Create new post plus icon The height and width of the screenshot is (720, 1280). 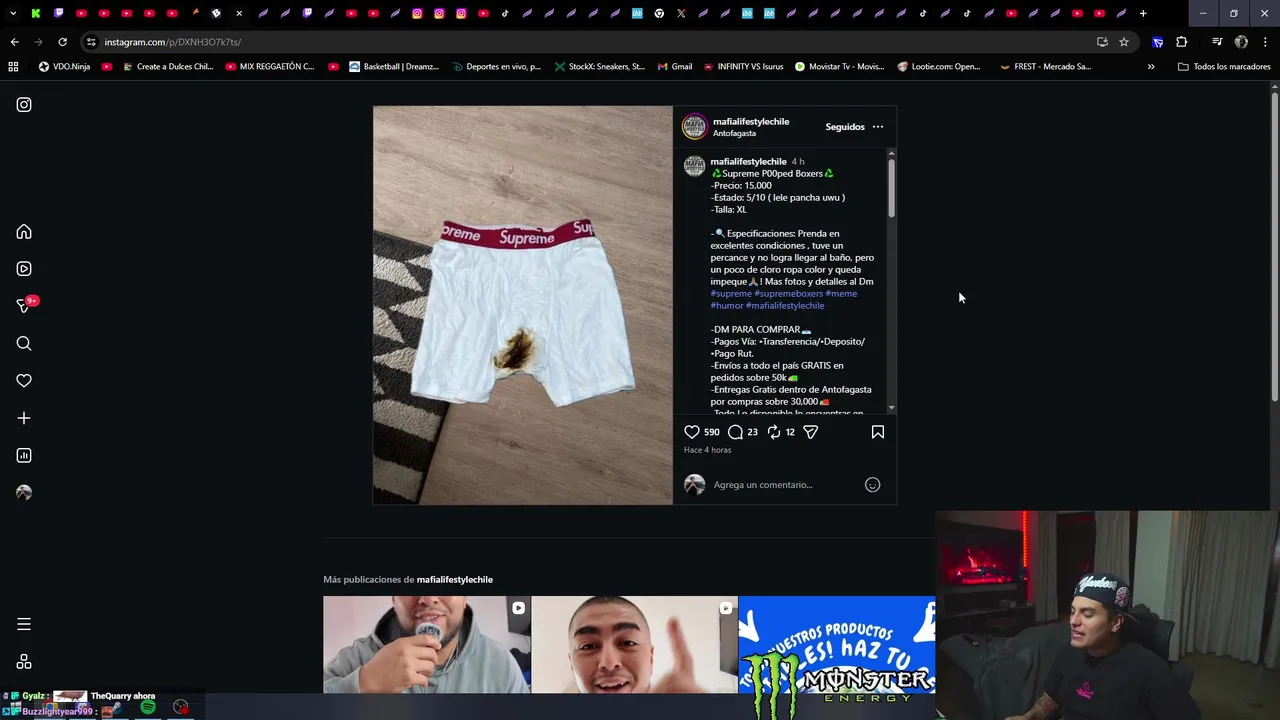24,418
